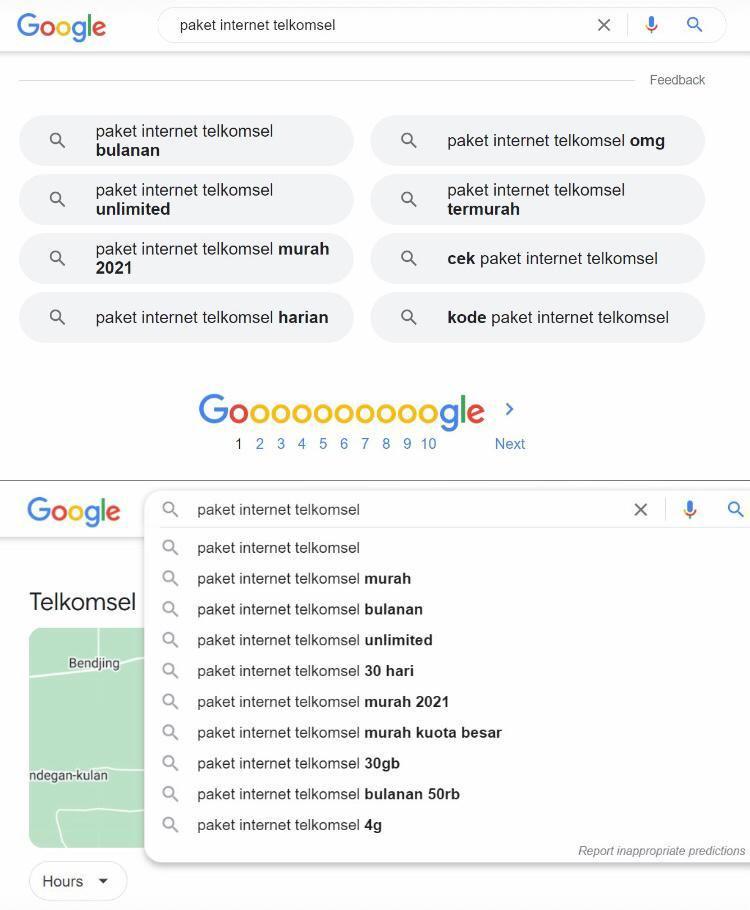Screen dimensions: 750x910
Task: Open results page 10
Action: coord(428,444)
